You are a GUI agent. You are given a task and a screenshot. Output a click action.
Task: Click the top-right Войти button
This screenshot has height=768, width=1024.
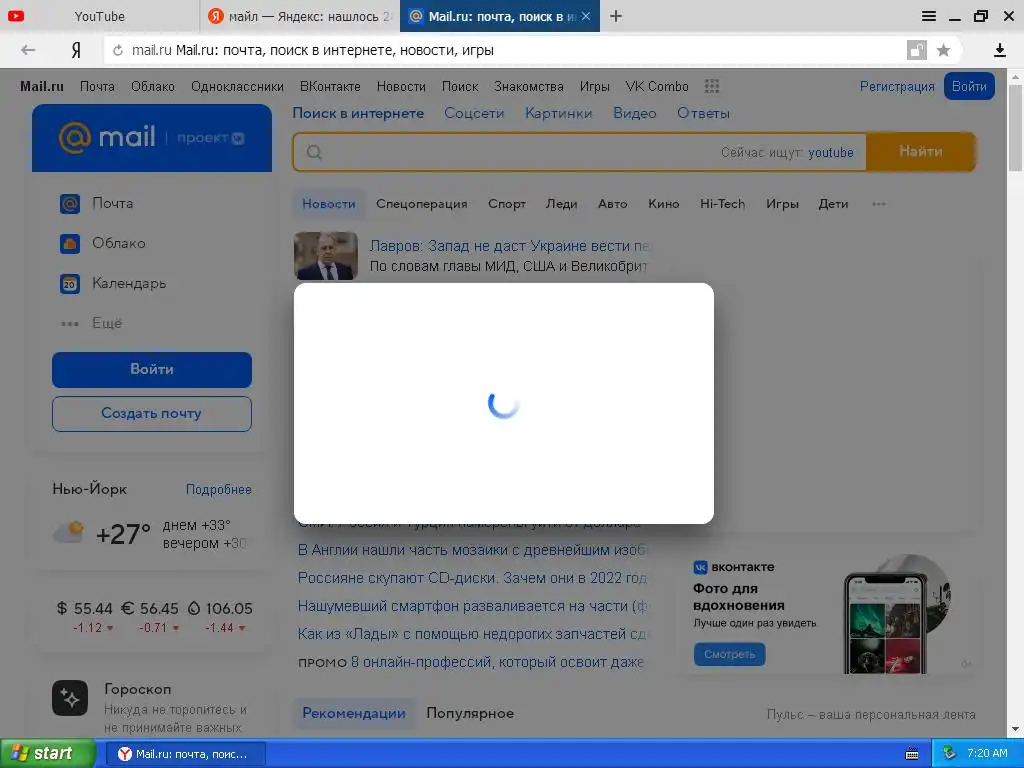click(969, 86)
